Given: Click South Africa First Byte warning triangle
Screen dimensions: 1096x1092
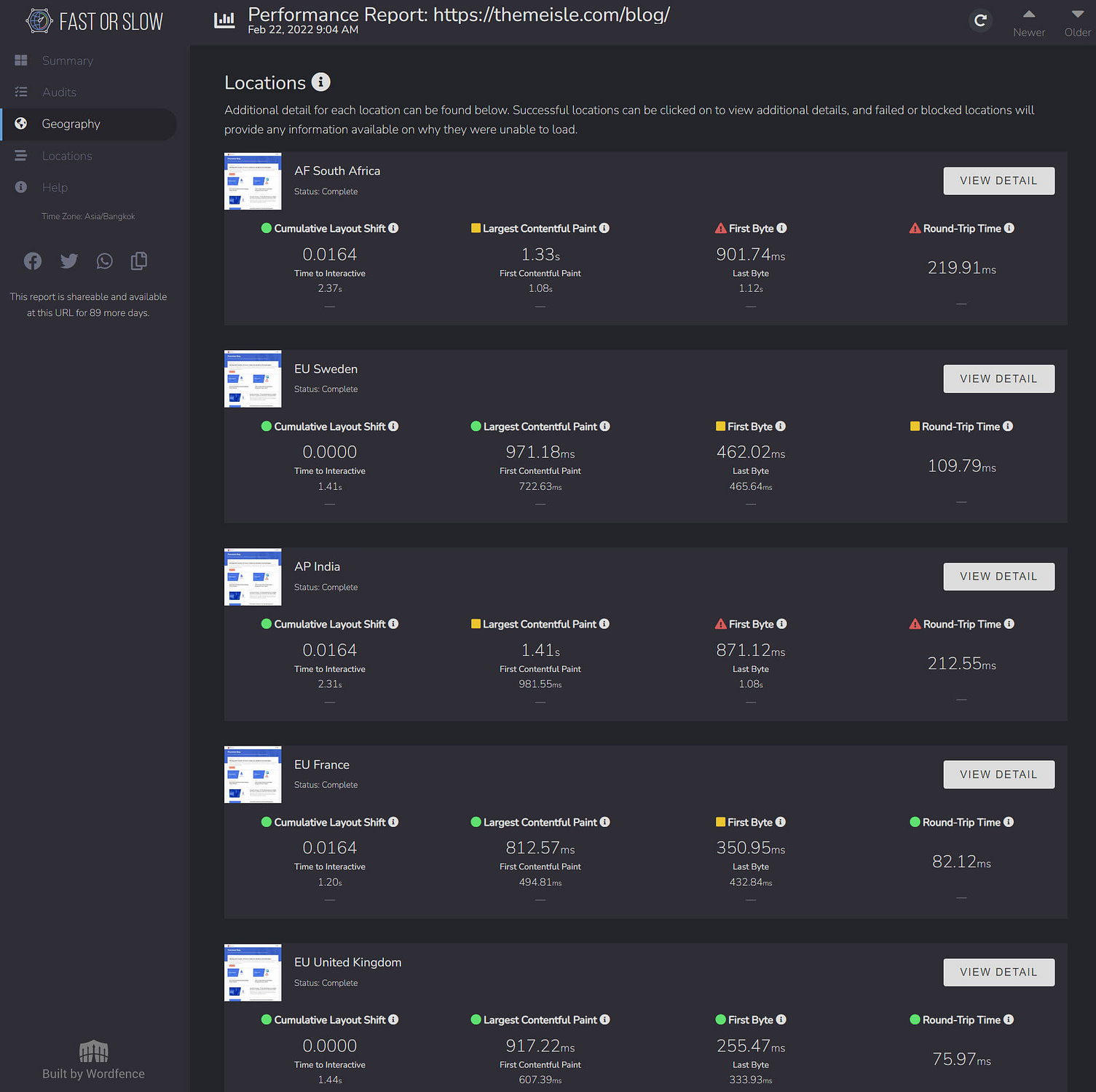Looking at the screenshot, I should (x=721, y=228).
